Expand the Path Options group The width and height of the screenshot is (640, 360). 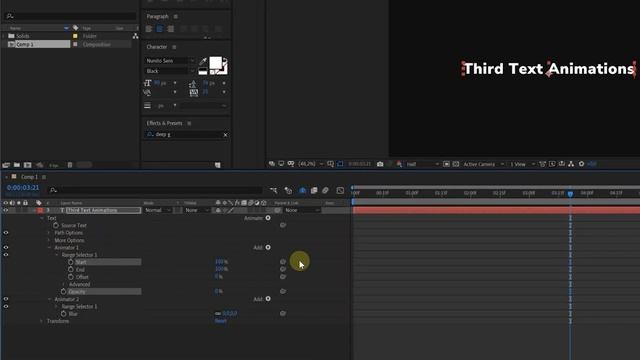pyautogui.click(x=49, y=233)
